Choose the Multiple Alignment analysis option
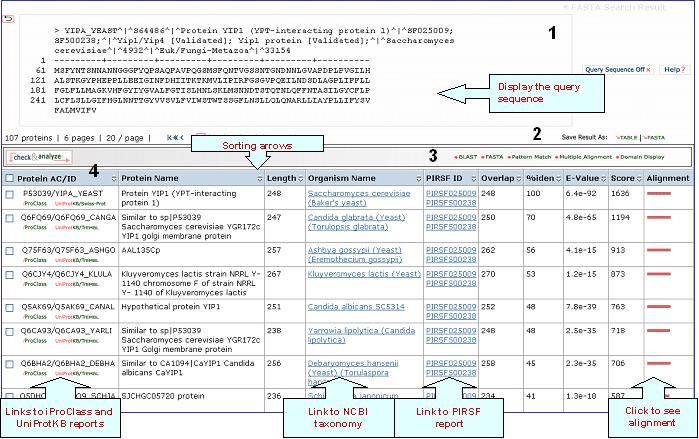 [584, 158]
